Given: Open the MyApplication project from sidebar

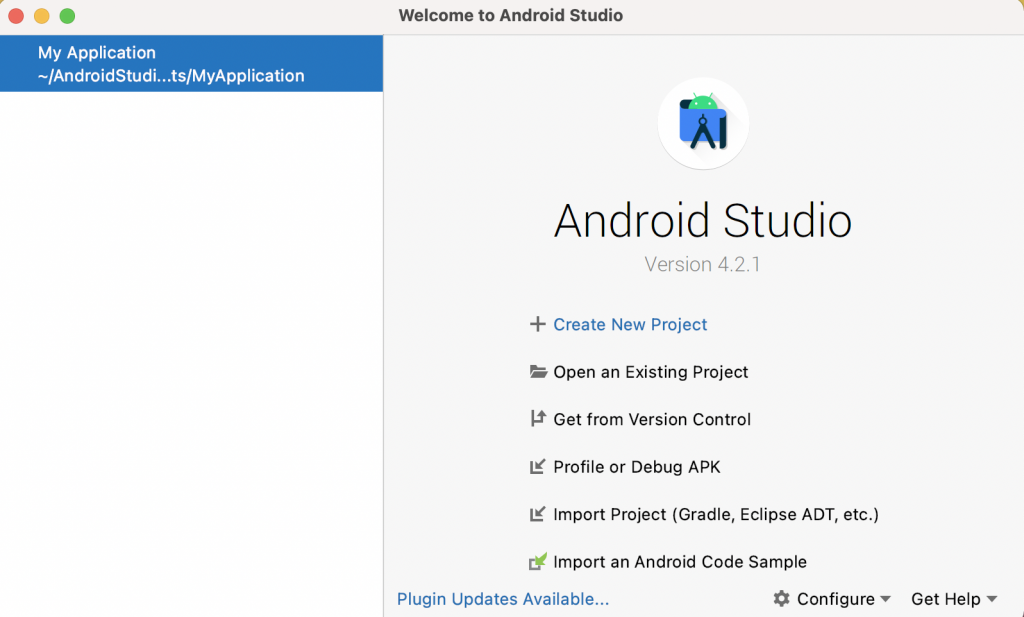Looking at the screenshot, I should tap(190, 64).
